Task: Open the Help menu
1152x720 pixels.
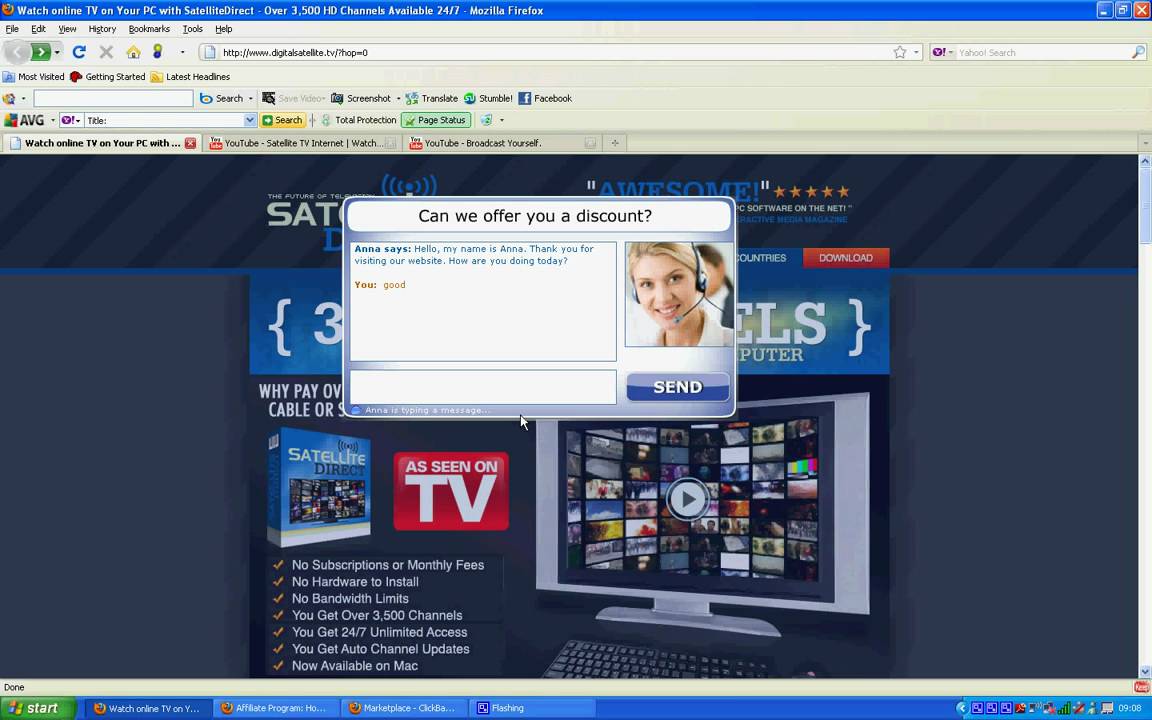Action: tap(223, 29)
